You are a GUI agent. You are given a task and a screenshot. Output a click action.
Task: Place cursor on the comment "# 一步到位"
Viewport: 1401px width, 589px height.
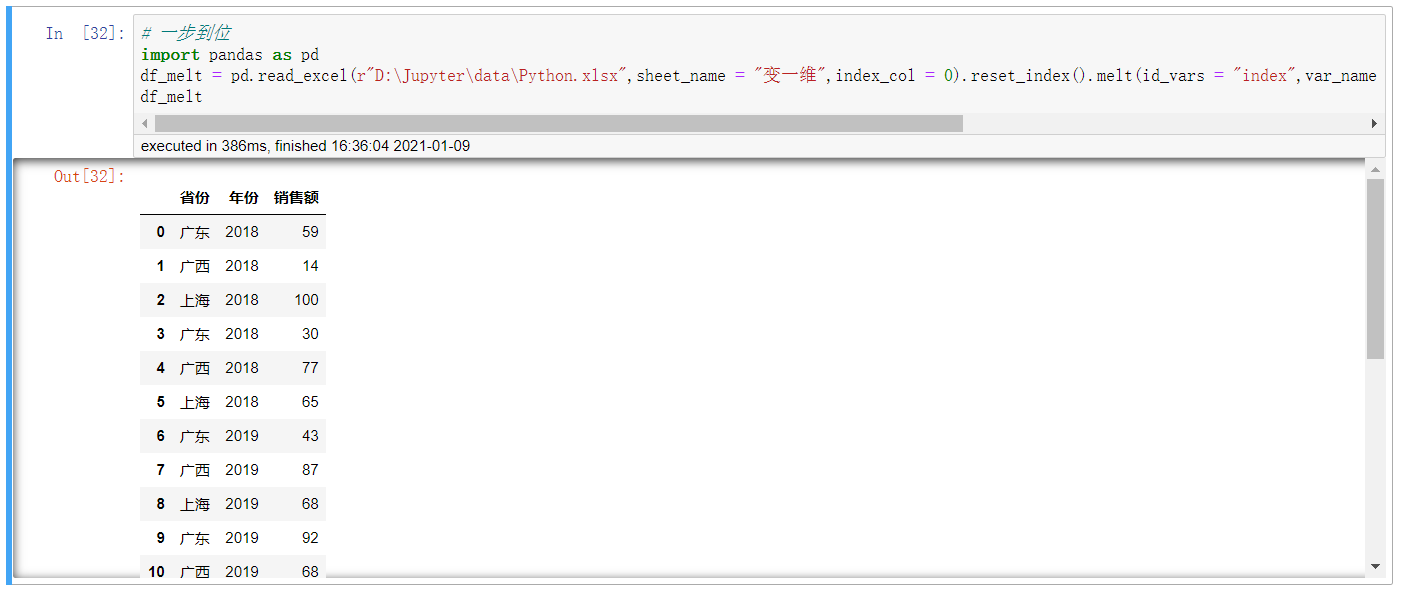click(x=186, y=33)
